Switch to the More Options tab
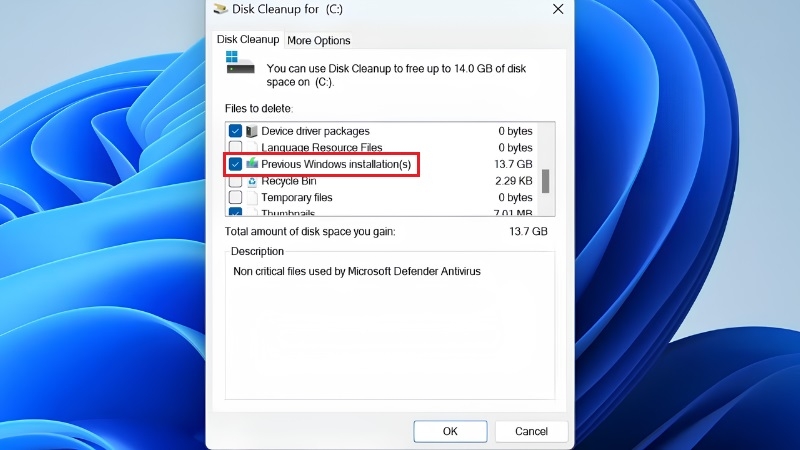The height and width of the screenshot is (450, 800). pyautogui.click(x=318, y=40)
